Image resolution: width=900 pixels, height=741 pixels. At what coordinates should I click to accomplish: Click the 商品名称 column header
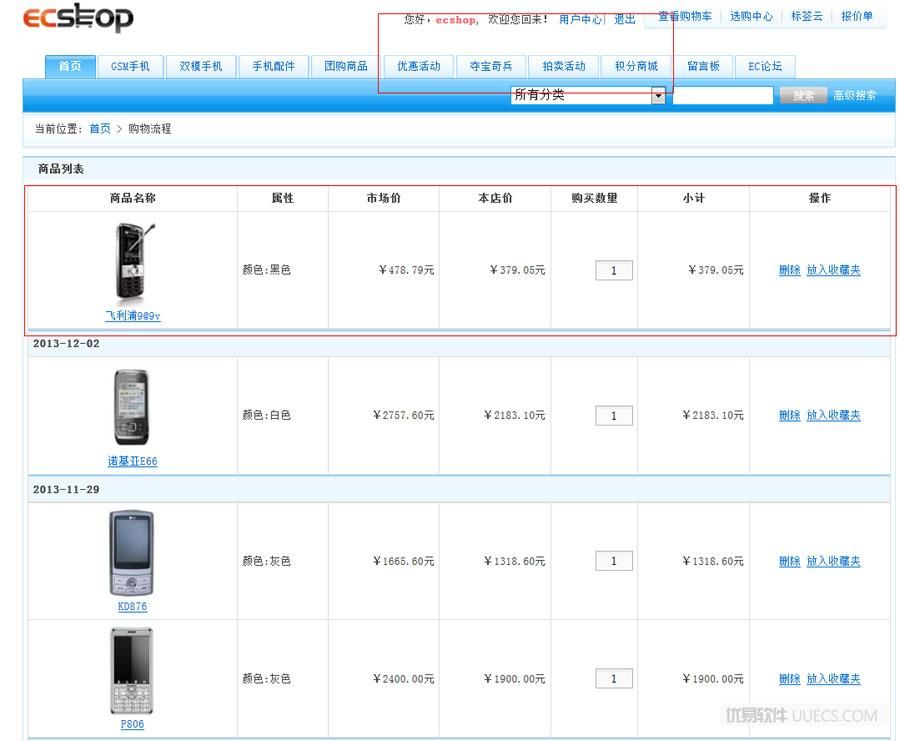pos(133,198)
